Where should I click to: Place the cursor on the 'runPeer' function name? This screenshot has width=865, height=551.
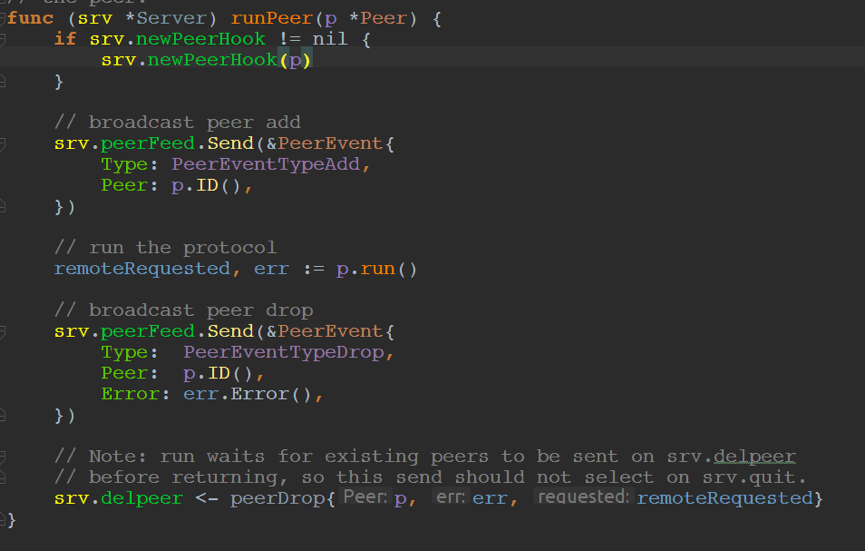(271, 18)
